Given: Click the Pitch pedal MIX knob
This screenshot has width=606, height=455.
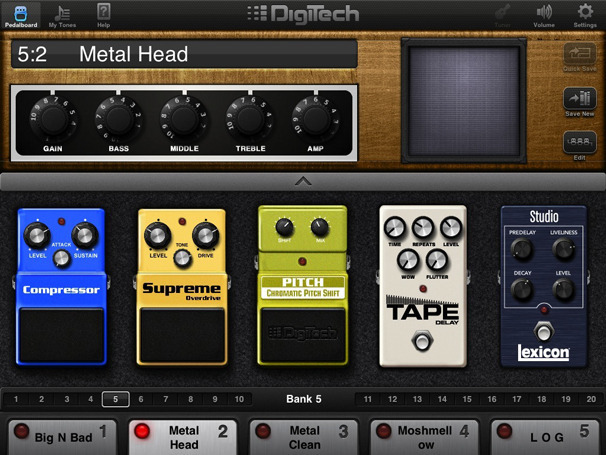Looking at the screenshot, I should point(320,227).
